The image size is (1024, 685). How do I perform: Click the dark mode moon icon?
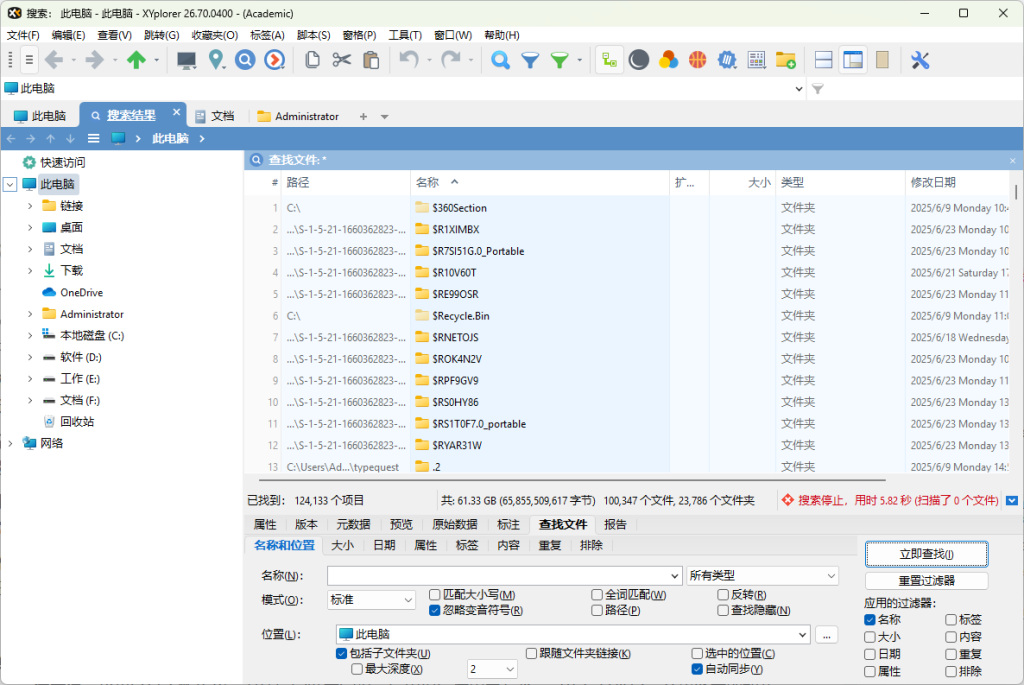coord(639,60)
